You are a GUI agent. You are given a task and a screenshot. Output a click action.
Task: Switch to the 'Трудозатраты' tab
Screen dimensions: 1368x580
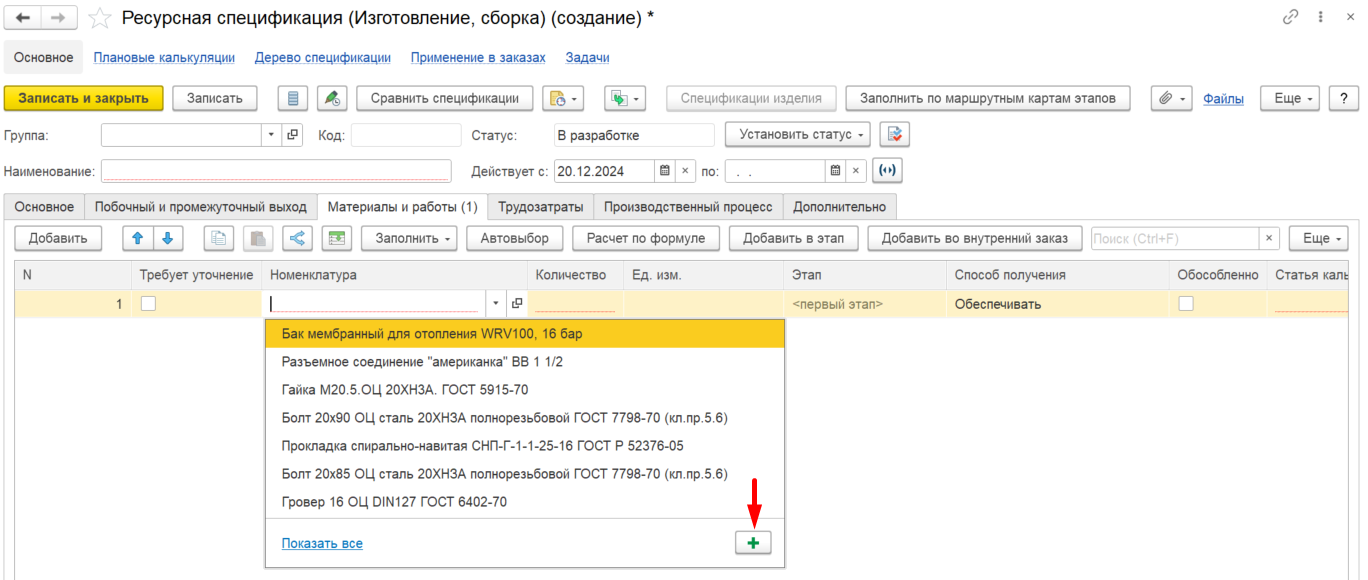[541, 207]
